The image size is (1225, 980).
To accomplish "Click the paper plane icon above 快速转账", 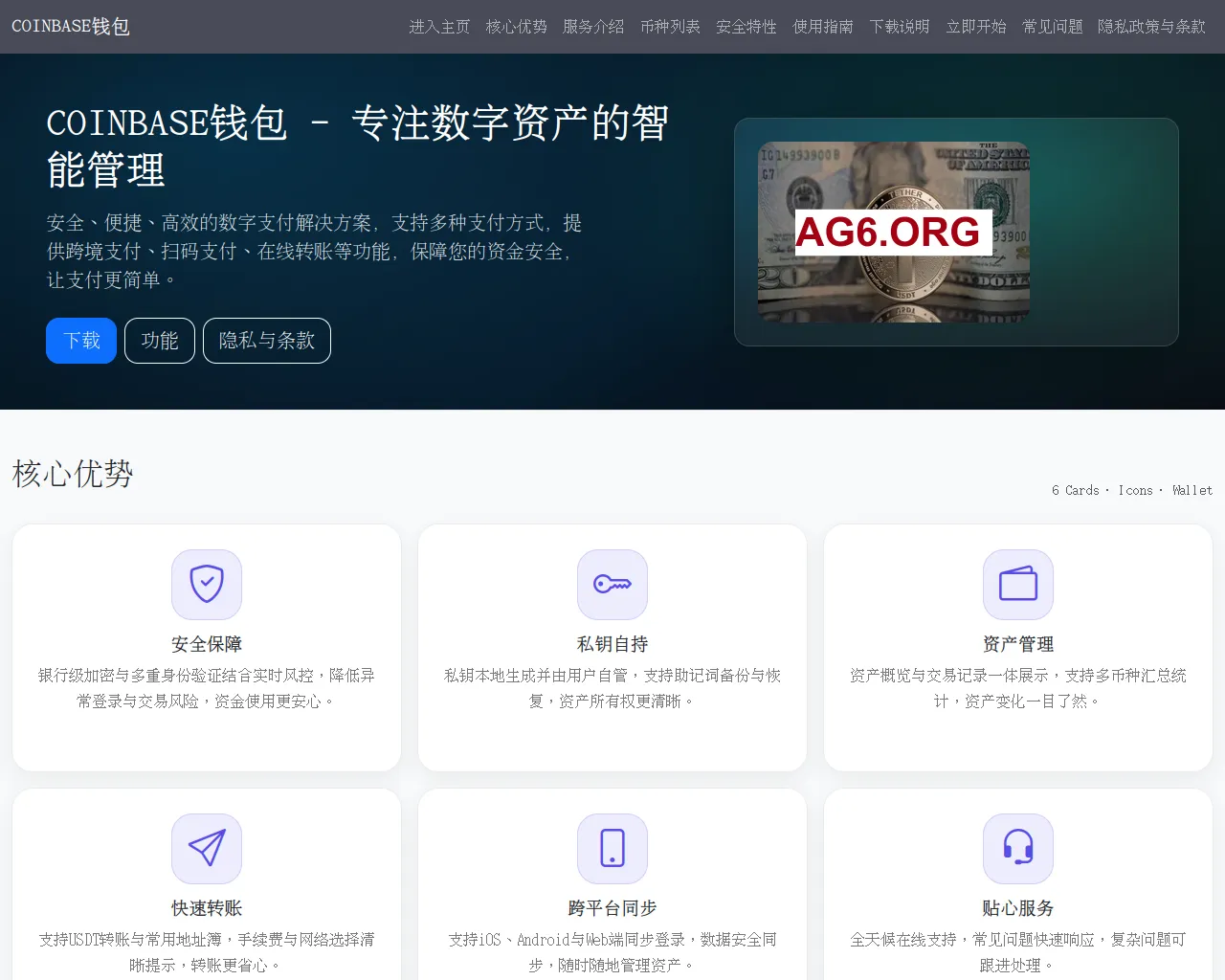I will [x=207, y=849].
